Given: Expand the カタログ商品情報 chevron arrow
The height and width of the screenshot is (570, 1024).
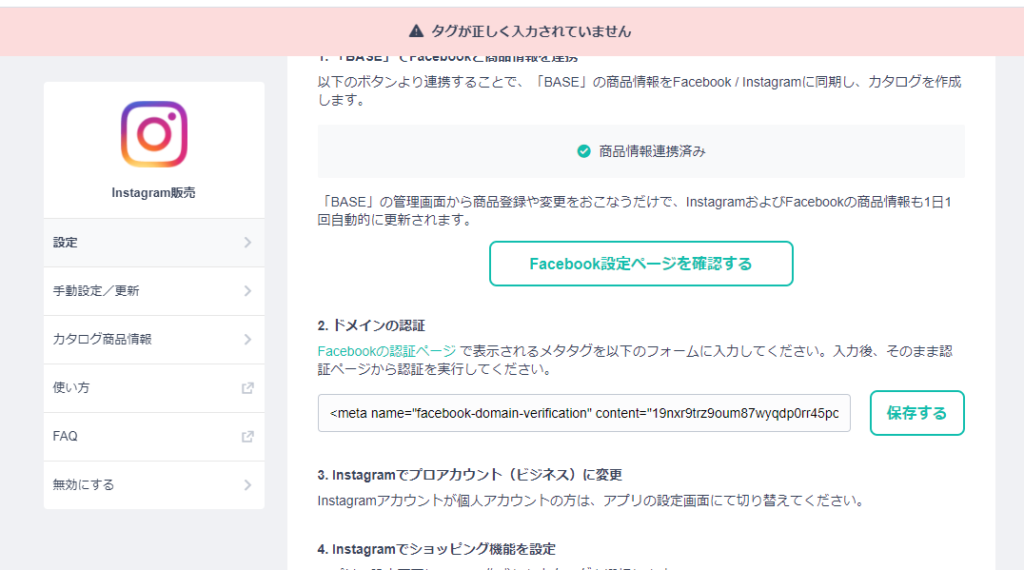Looking at the screenshot, I should point(248,340).
